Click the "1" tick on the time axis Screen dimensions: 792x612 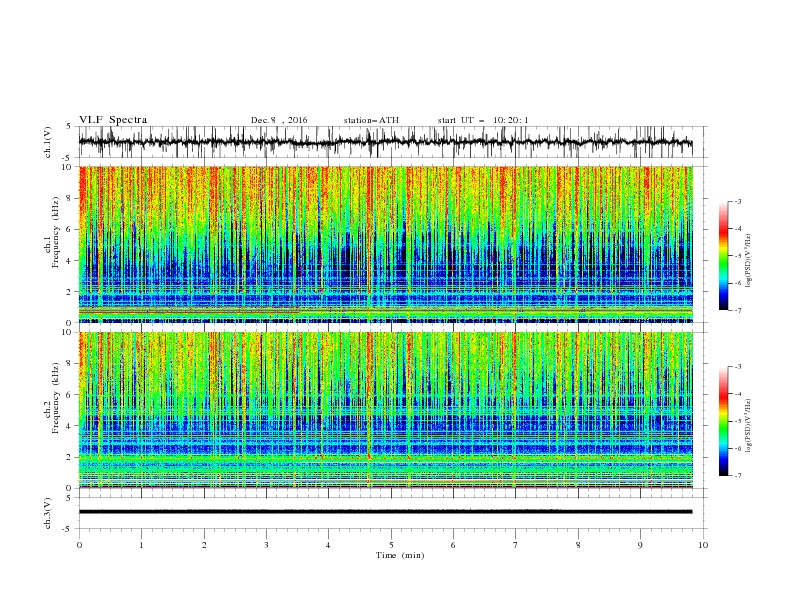tap(141, 545)
